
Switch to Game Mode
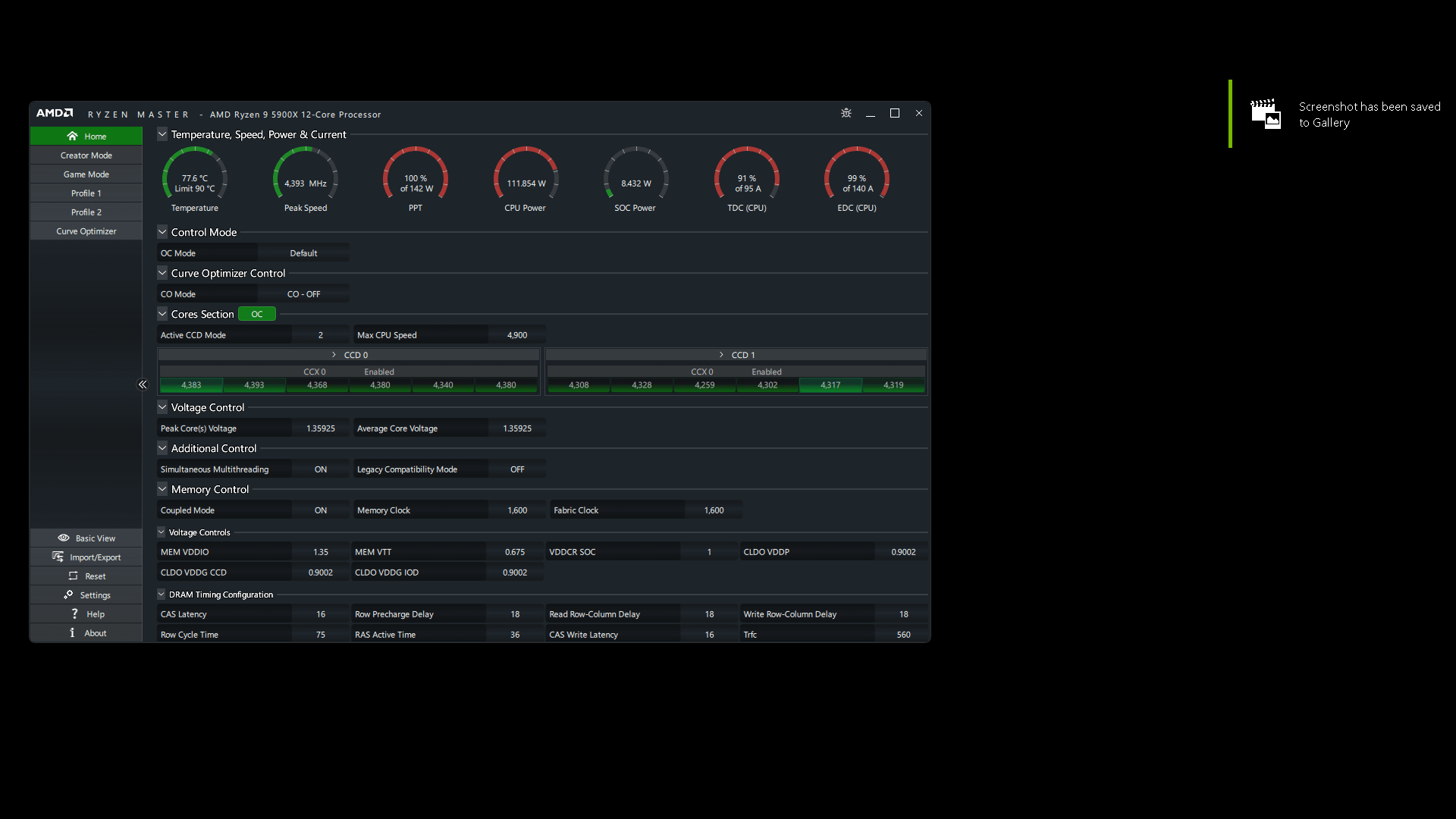tap(86, 174)
